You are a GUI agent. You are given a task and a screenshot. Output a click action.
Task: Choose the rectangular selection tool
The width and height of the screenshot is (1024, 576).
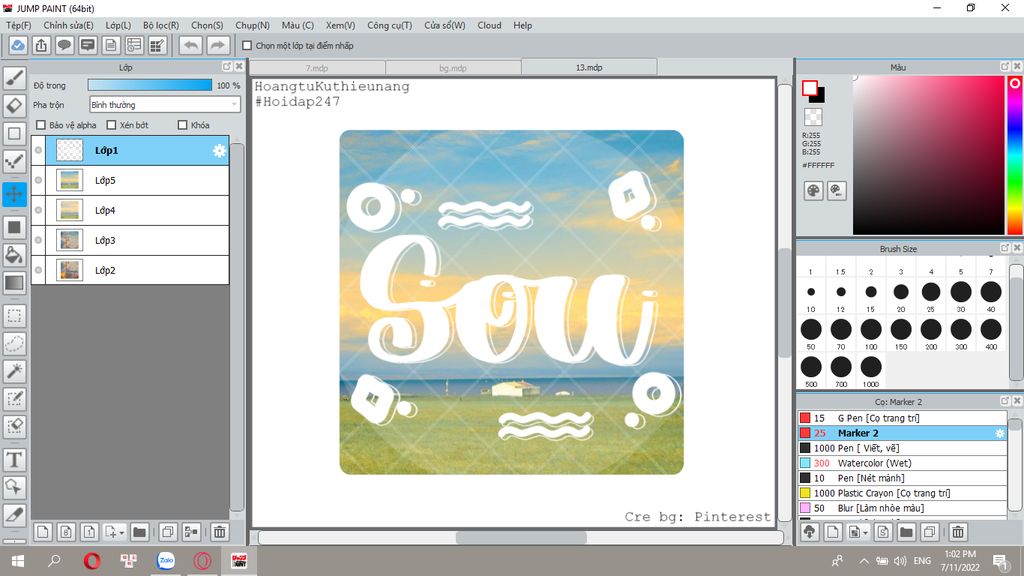(x=14, y=316)
